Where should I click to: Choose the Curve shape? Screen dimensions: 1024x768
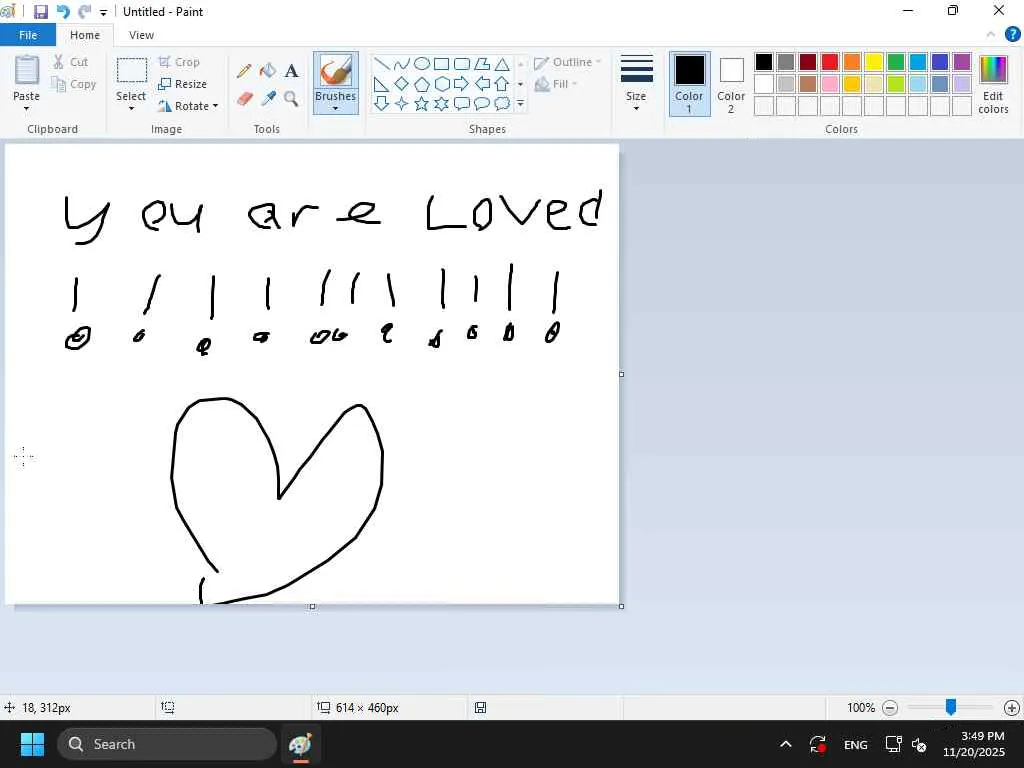402,64
